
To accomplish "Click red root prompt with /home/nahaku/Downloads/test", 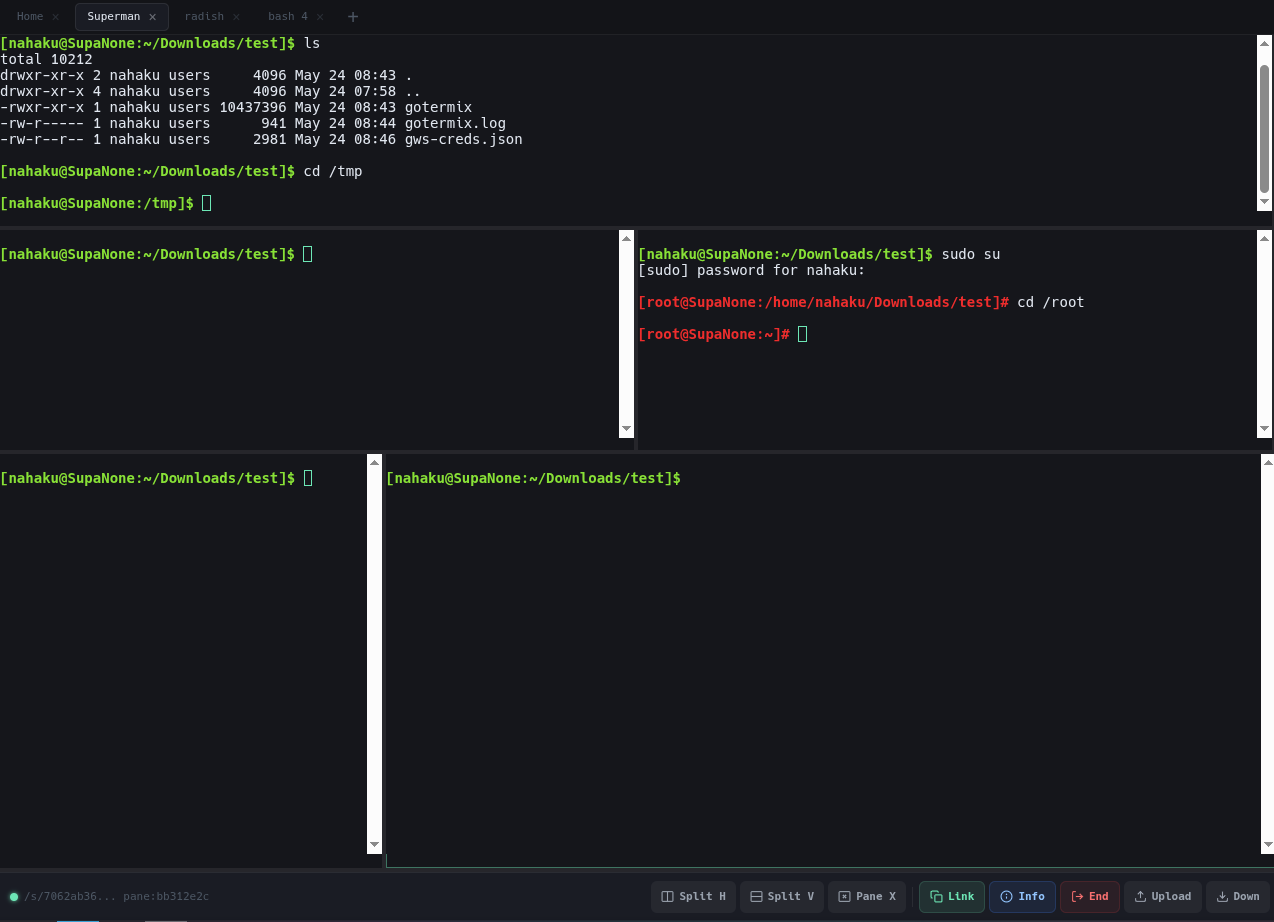I will pyautogui.click(x=823, y=302).
